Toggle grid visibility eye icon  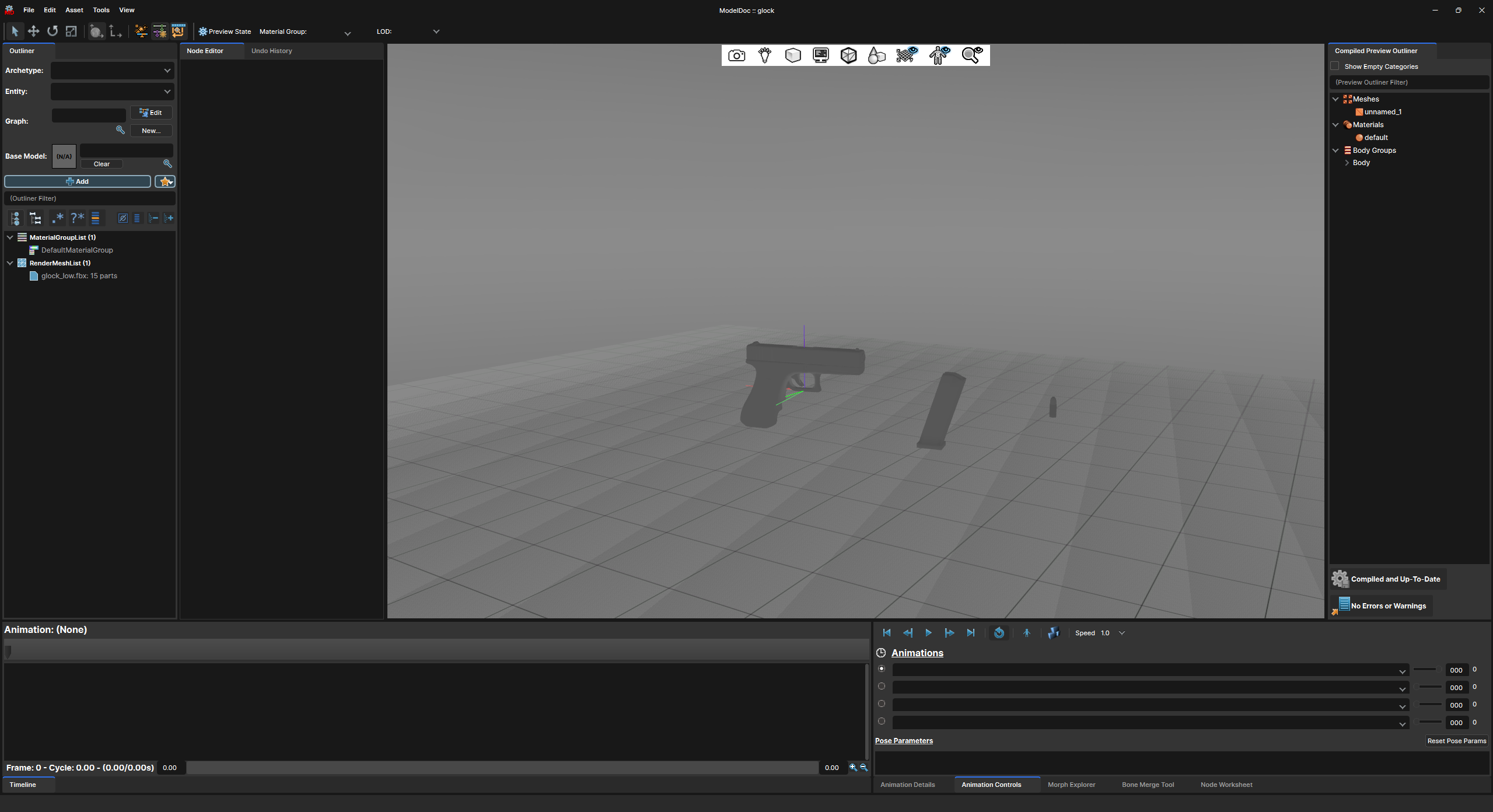point(907,55)
